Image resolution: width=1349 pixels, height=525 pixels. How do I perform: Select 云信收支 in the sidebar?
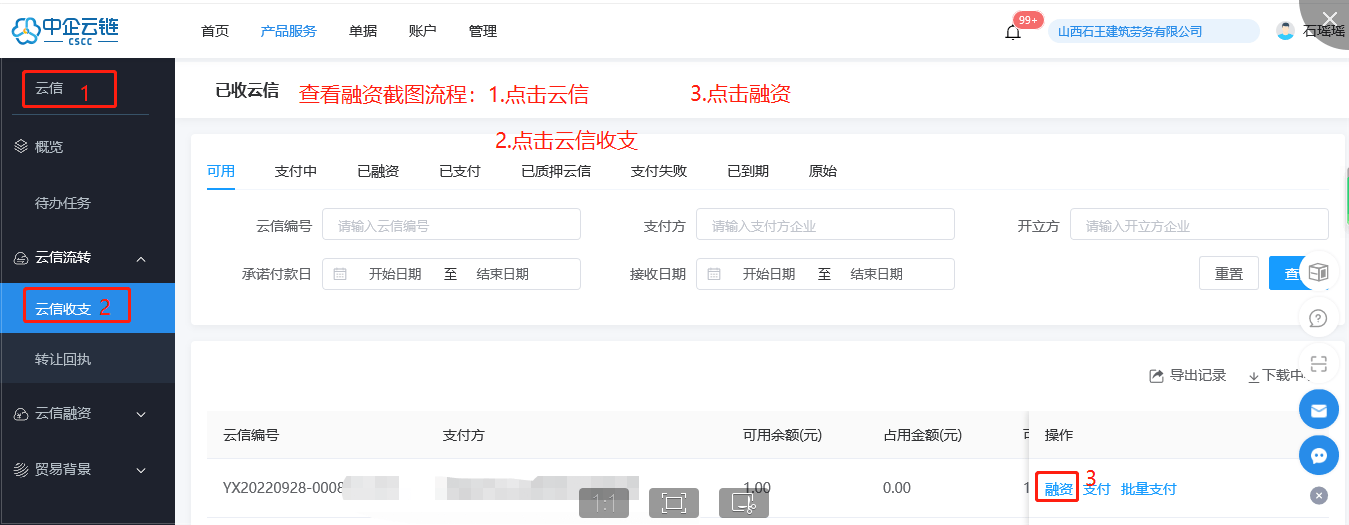click(87, 309)
